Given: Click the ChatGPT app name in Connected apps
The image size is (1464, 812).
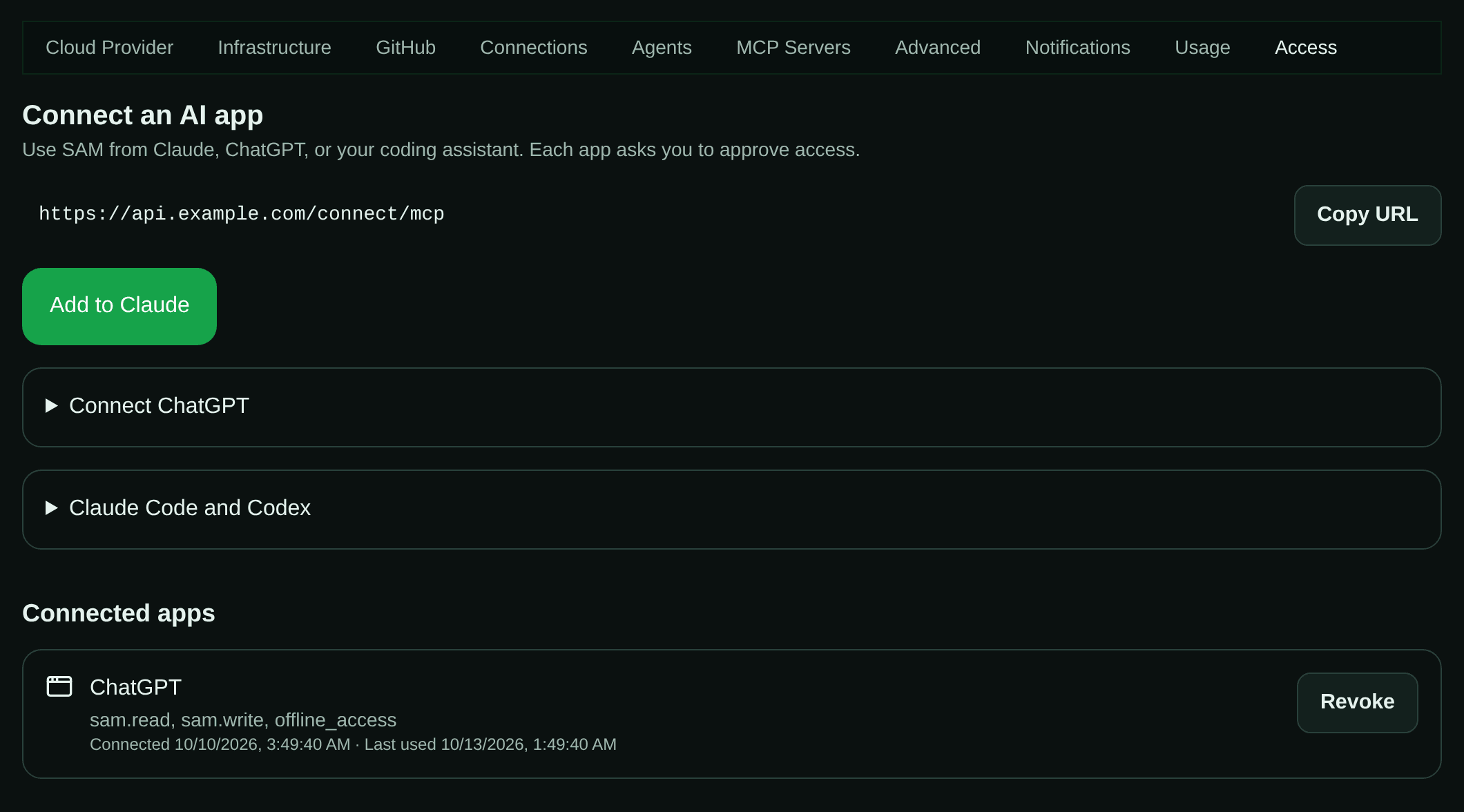Looking at the screenshot, I should click(135, 687).
